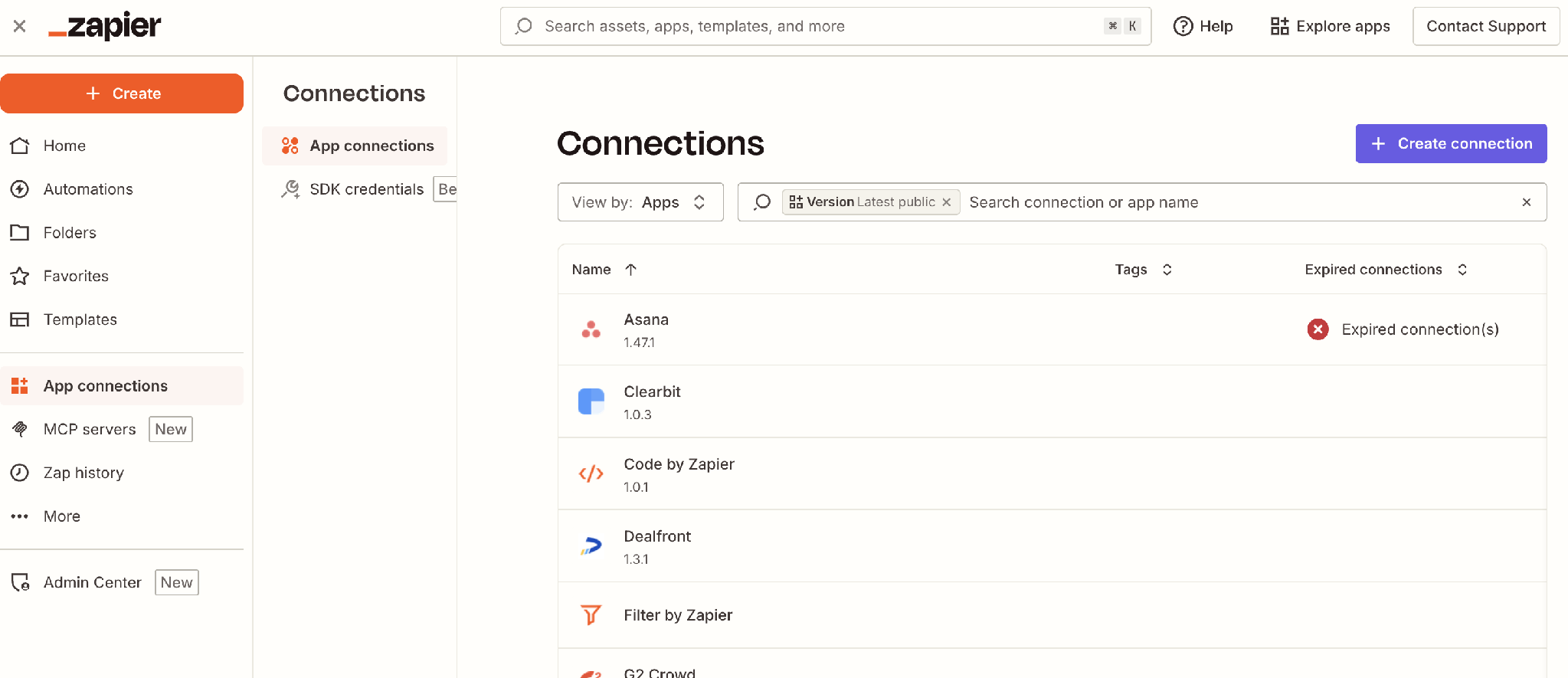Image resolution: width=1568 pixels, height=678 pixels.
Task: Select App connections tab in Connections panel
Action: click(x=355, y=146)
